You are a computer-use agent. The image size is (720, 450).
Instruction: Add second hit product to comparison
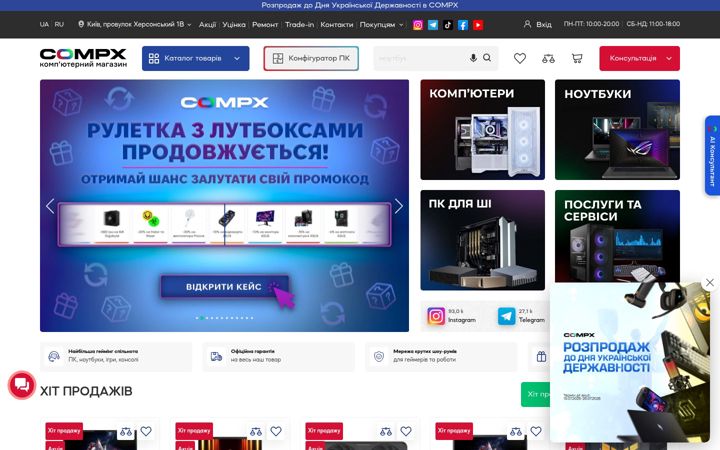(256, 431)
